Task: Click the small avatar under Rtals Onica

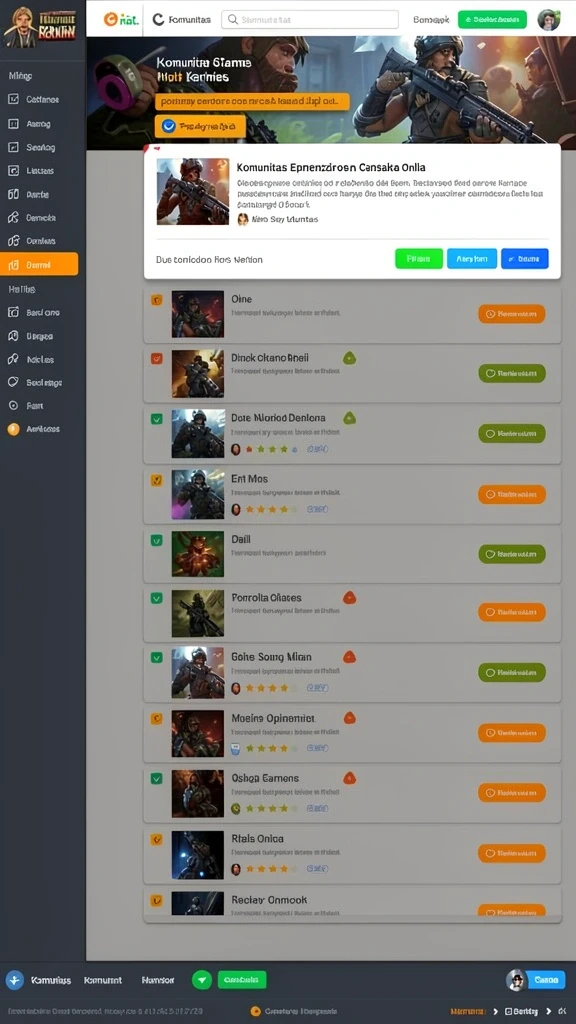Action: point(236,869)
